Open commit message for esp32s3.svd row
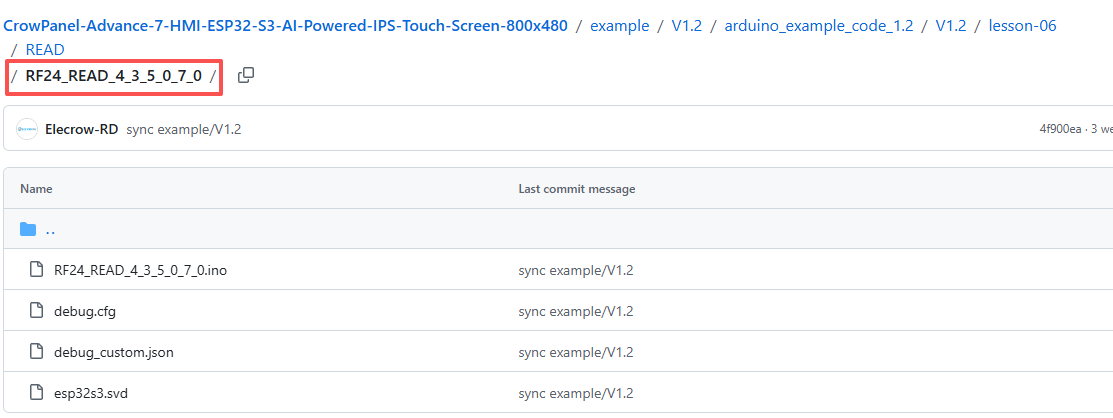Image resolution: width=1113 pixels, height=418 pixels. (x=576, y=392)
